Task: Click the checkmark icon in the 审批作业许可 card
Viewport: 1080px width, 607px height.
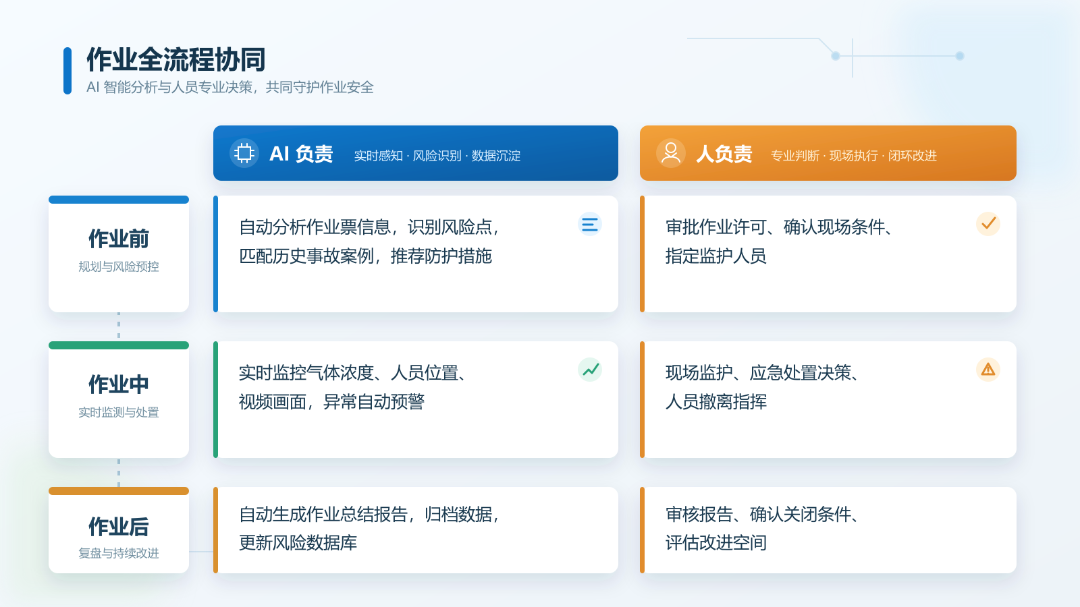Action: pyautogui.click(x=988, y=224)
